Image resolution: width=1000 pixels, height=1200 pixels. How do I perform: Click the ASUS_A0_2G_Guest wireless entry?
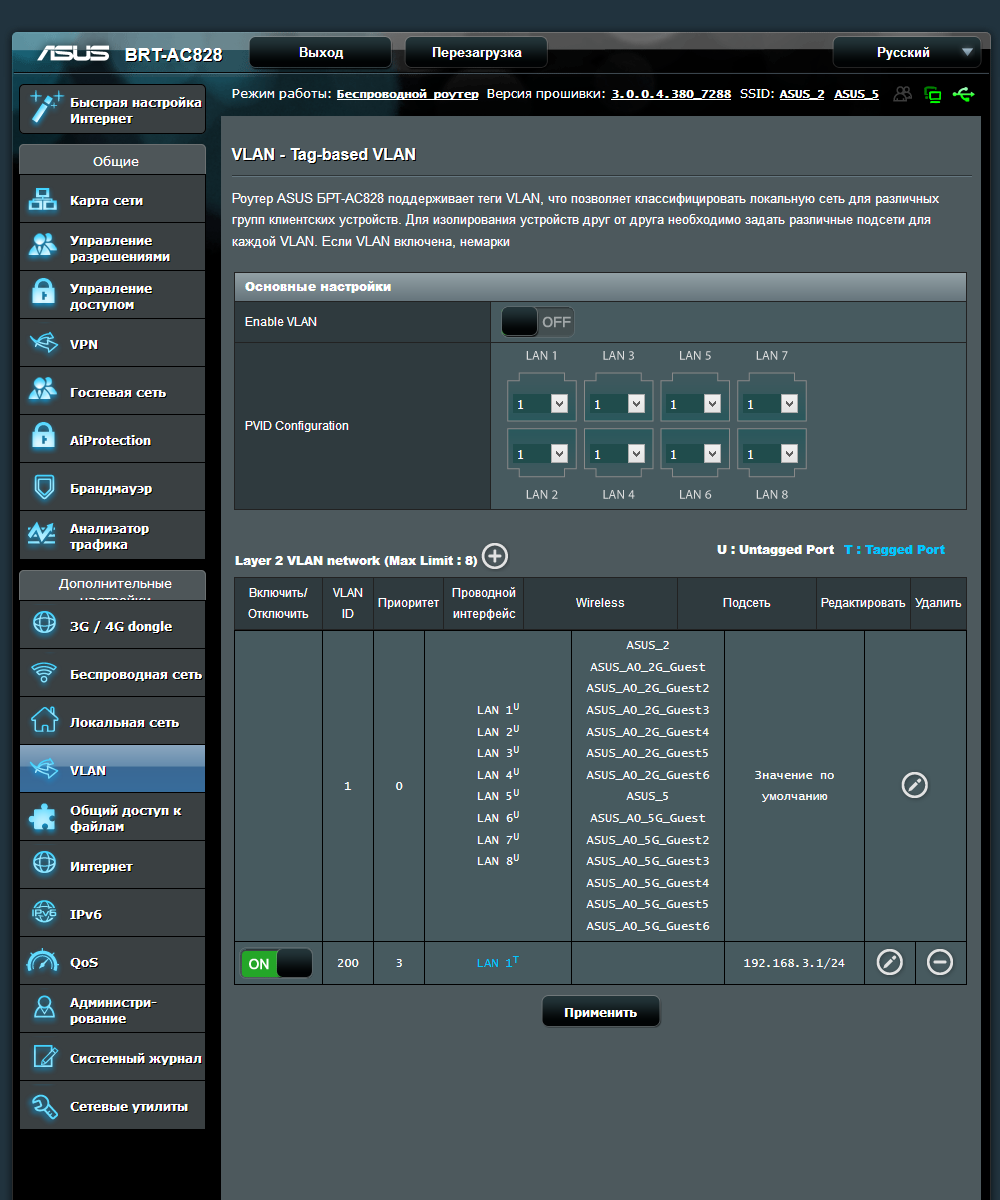coord(648,666)
